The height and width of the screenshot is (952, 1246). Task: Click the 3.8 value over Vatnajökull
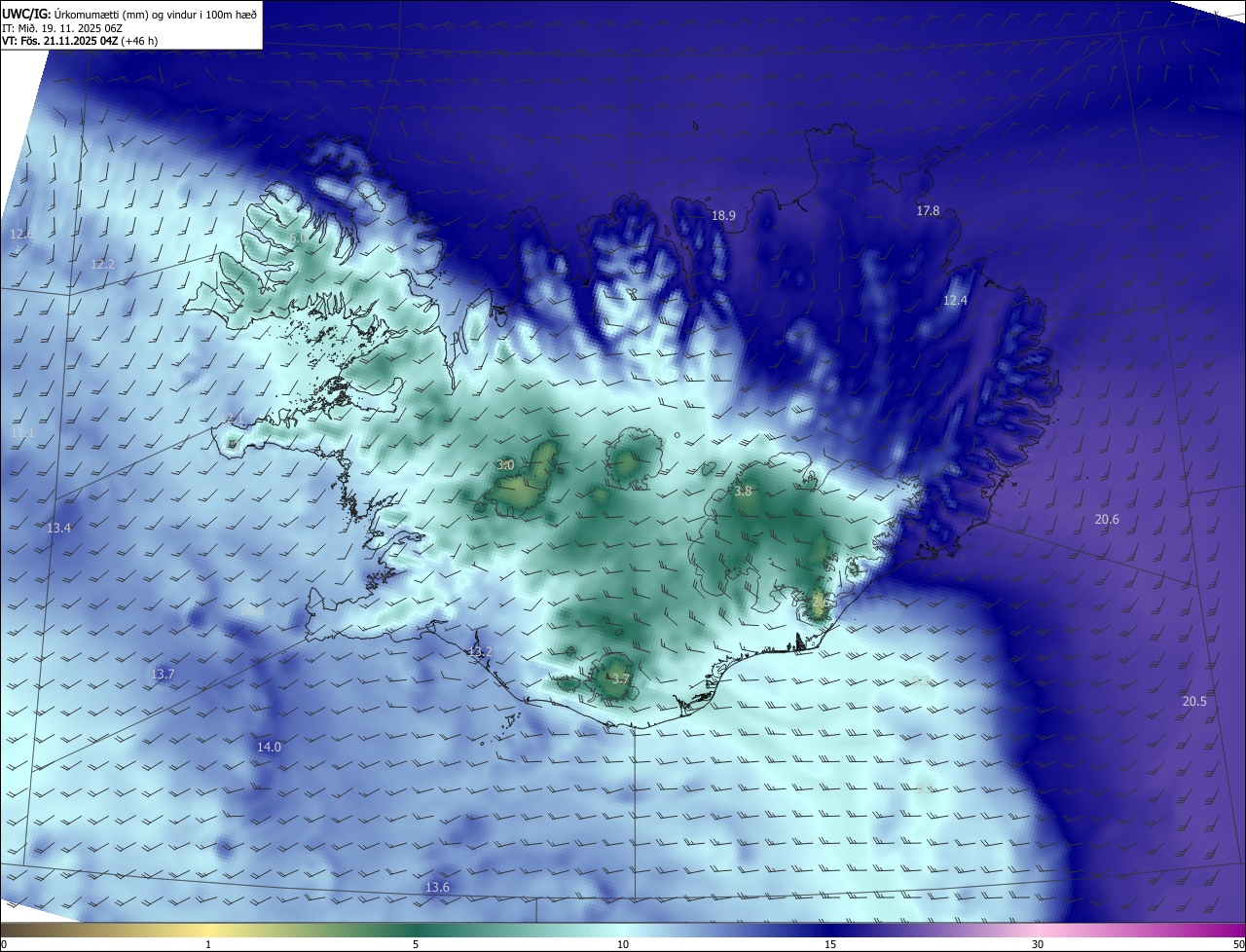(x=743, y=492)
